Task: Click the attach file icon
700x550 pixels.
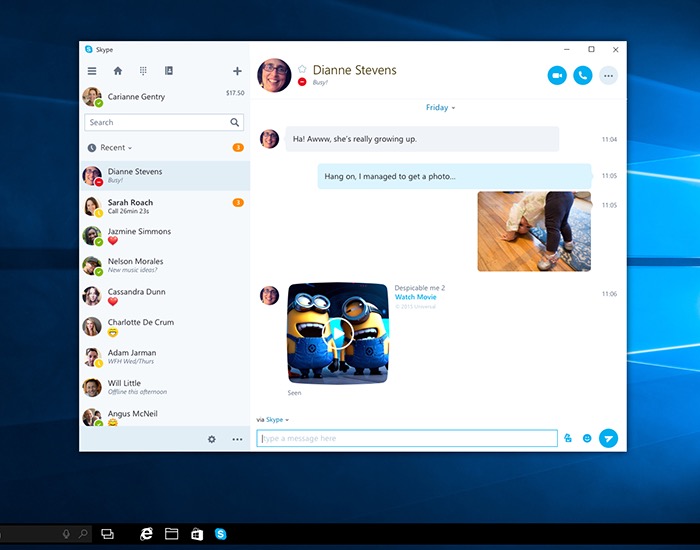Action: click(x=568, y=438)
